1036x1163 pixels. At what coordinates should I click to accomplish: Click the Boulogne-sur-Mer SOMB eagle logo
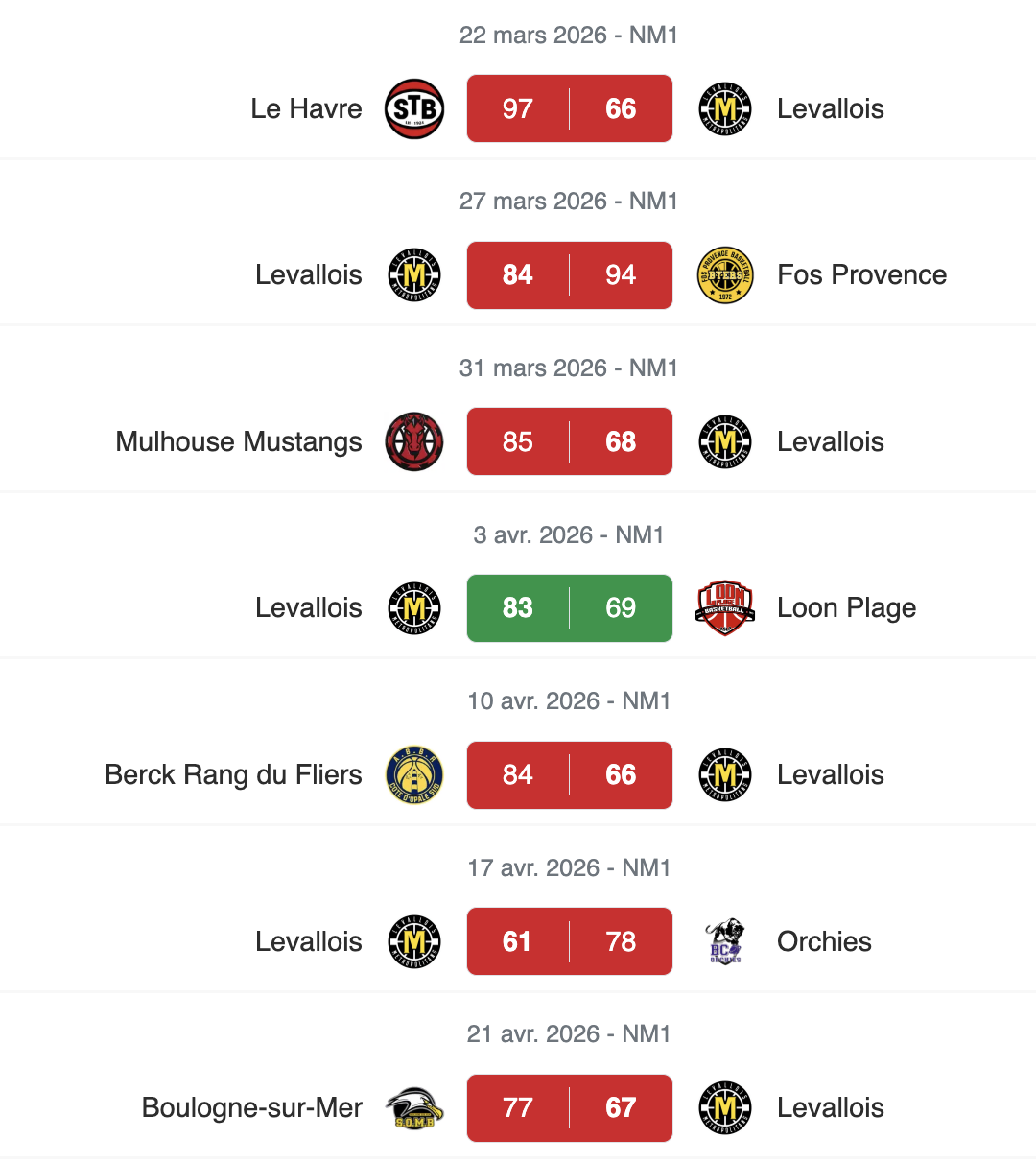(414, 1108)
